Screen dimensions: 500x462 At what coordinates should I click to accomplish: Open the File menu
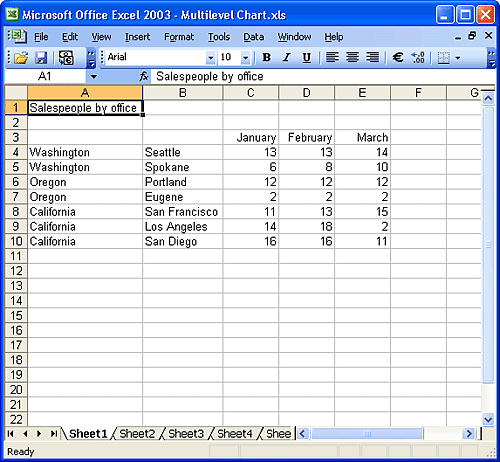(x=41, y=37)
